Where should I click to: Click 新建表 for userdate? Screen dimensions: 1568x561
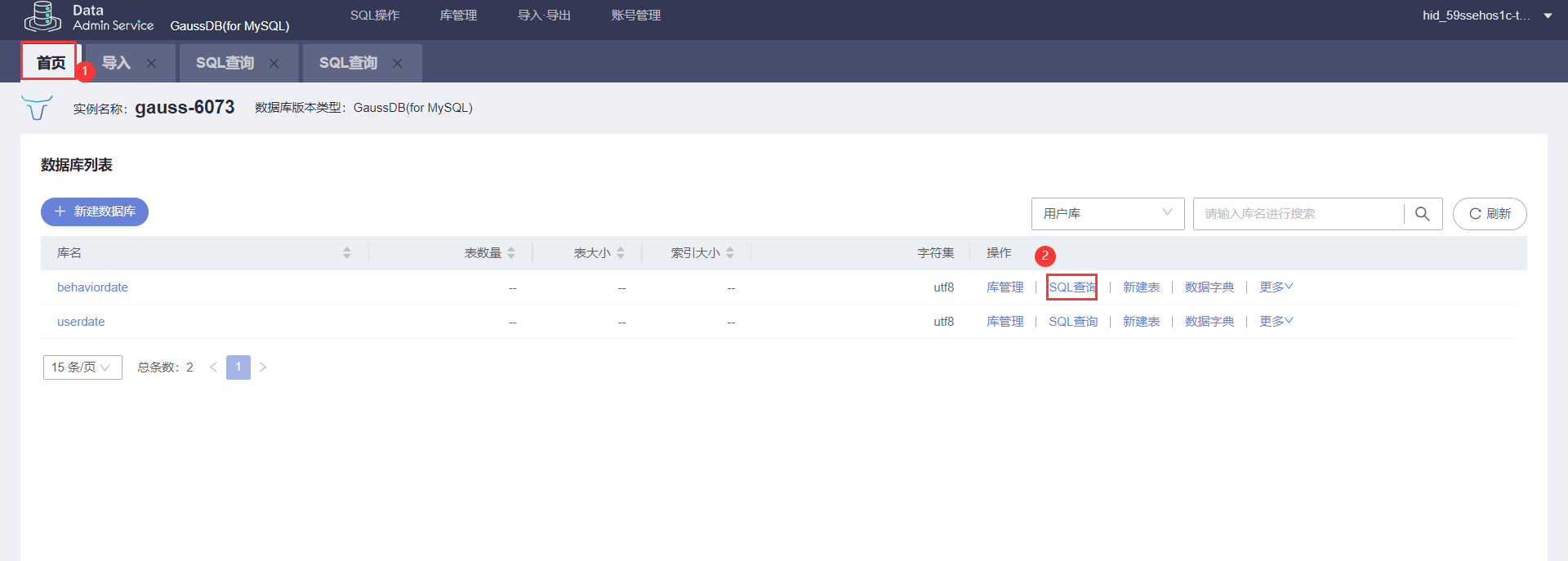click(1141, 322)
